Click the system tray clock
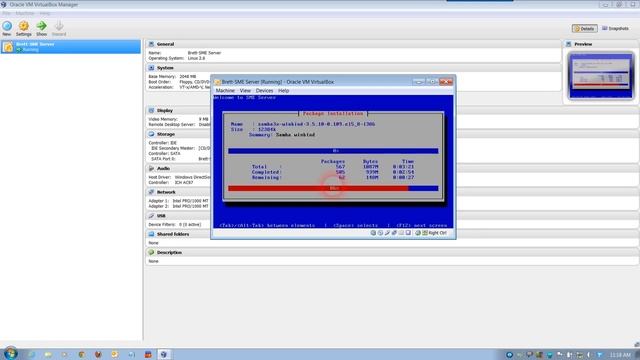 coord(620,355)
